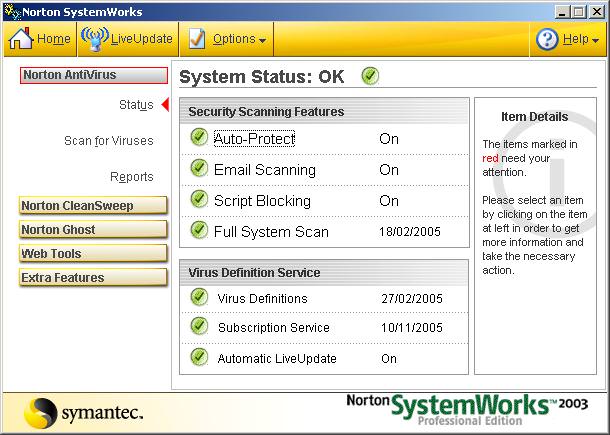Select the Full System Scan item

click(x=271, y=232)
